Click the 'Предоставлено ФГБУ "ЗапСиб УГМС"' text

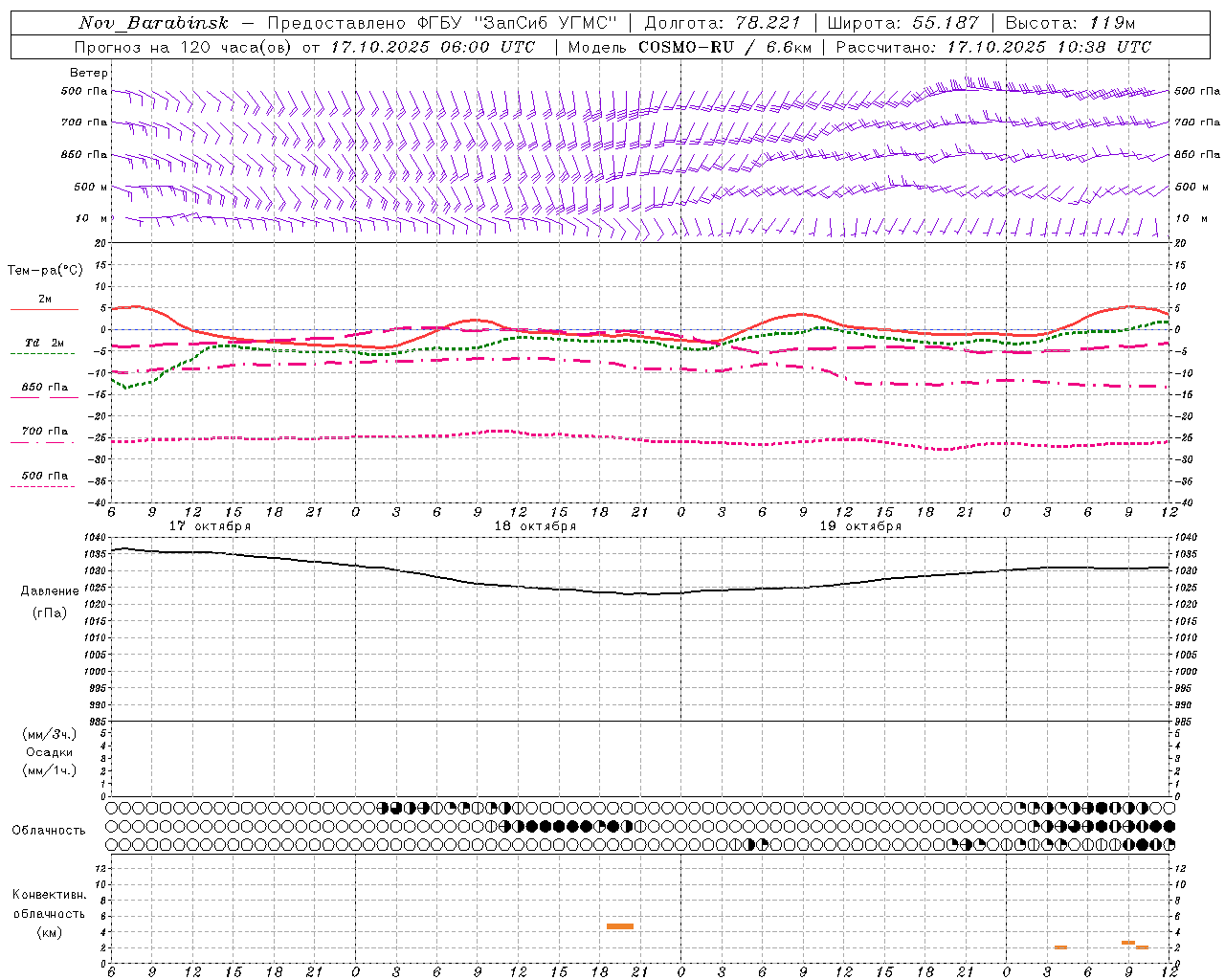(442, 23)
